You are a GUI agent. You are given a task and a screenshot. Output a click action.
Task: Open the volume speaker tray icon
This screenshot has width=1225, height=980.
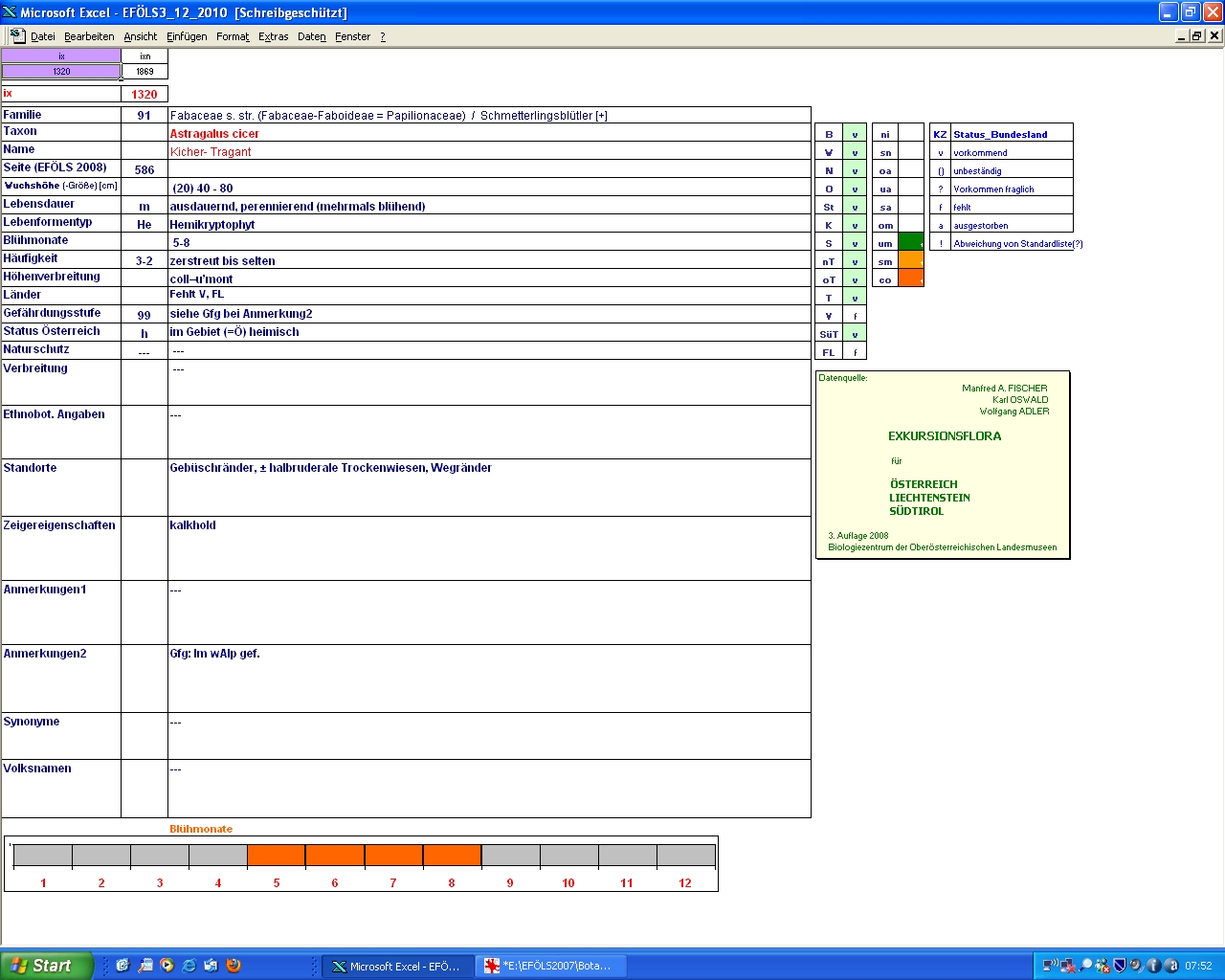pos(1136,966)
